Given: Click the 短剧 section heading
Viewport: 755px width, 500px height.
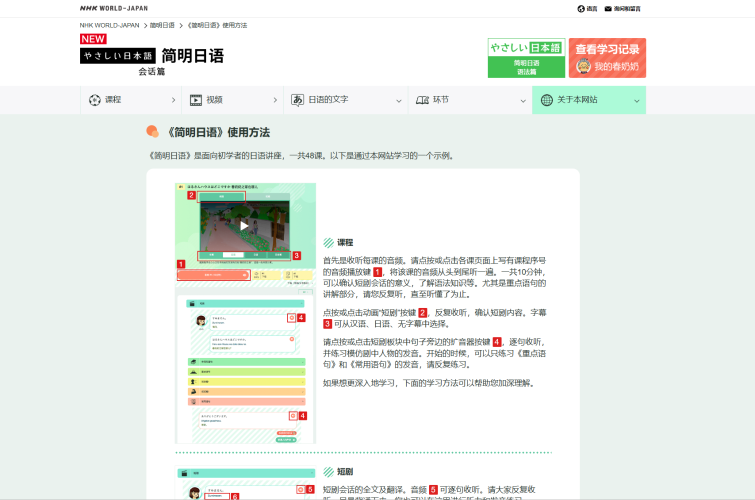Looking at the screenshot, I should 345,472.
